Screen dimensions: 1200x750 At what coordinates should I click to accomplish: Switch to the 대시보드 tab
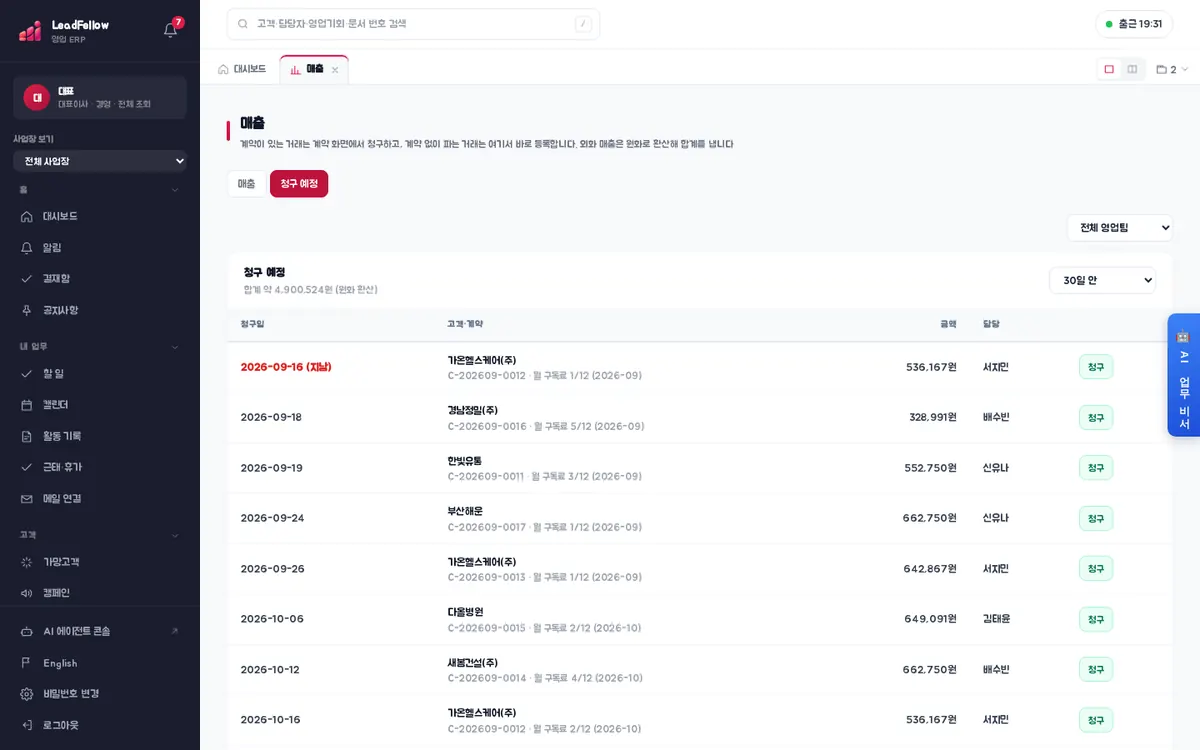242,69
